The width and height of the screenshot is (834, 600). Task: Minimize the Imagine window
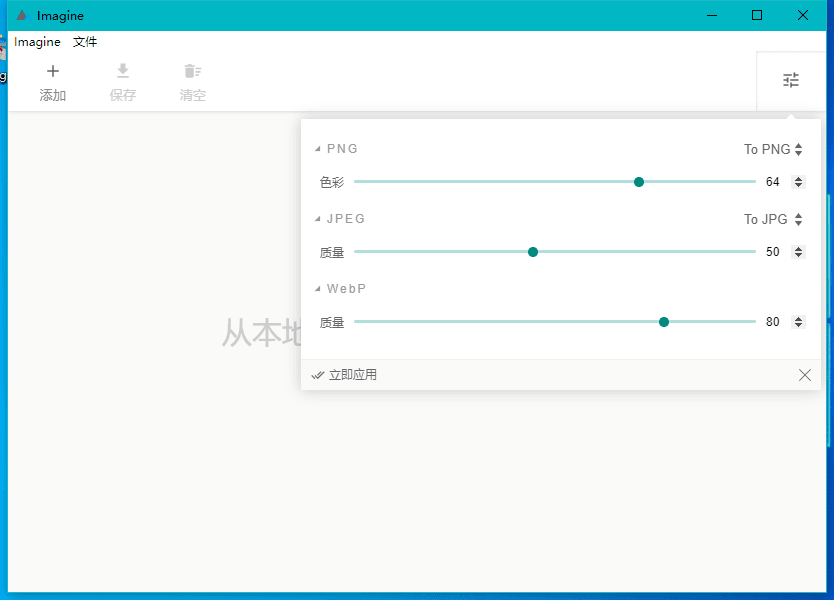(712, 15)
